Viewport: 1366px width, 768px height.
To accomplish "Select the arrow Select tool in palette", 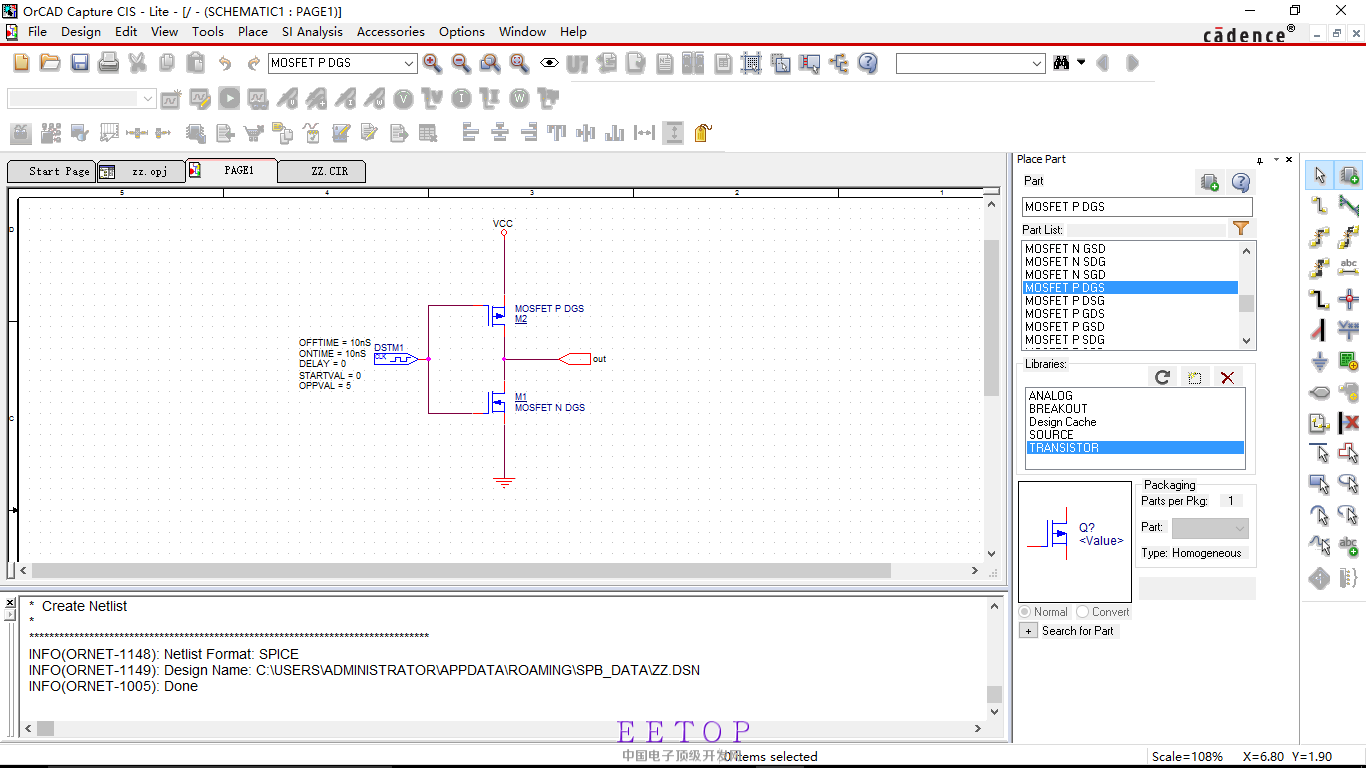I will click(1319, 176).
